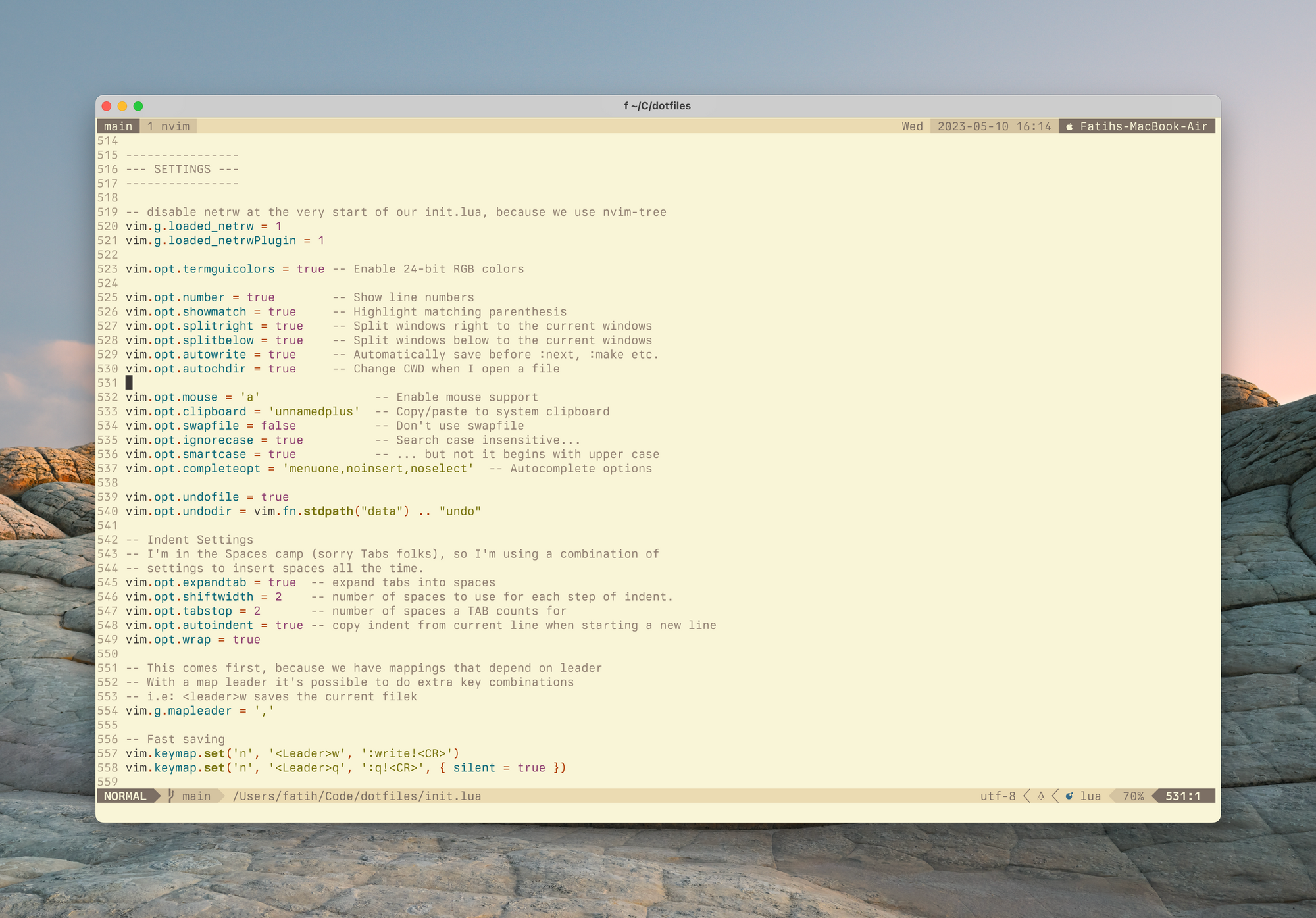
Task: Click the 531:1 cursor position indicator
Action: 1182,796
